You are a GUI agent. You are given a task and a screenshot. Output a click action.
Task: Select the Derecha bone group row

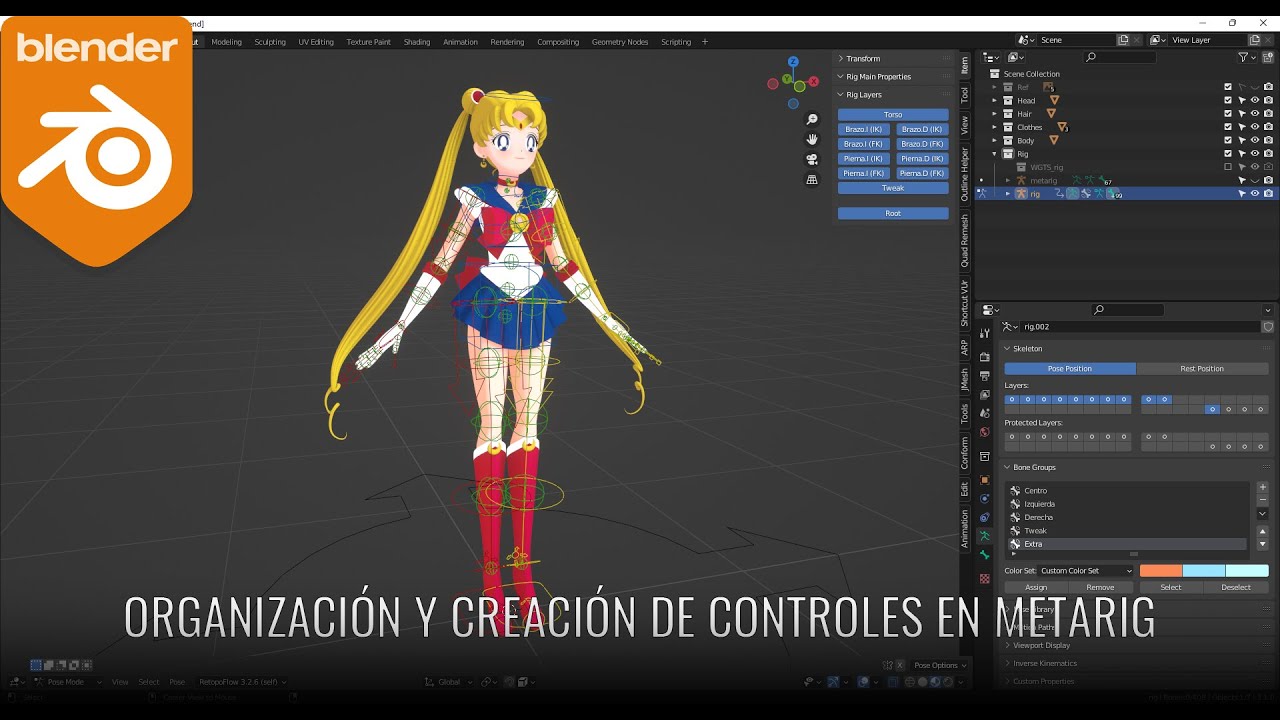coord(1128,517)
